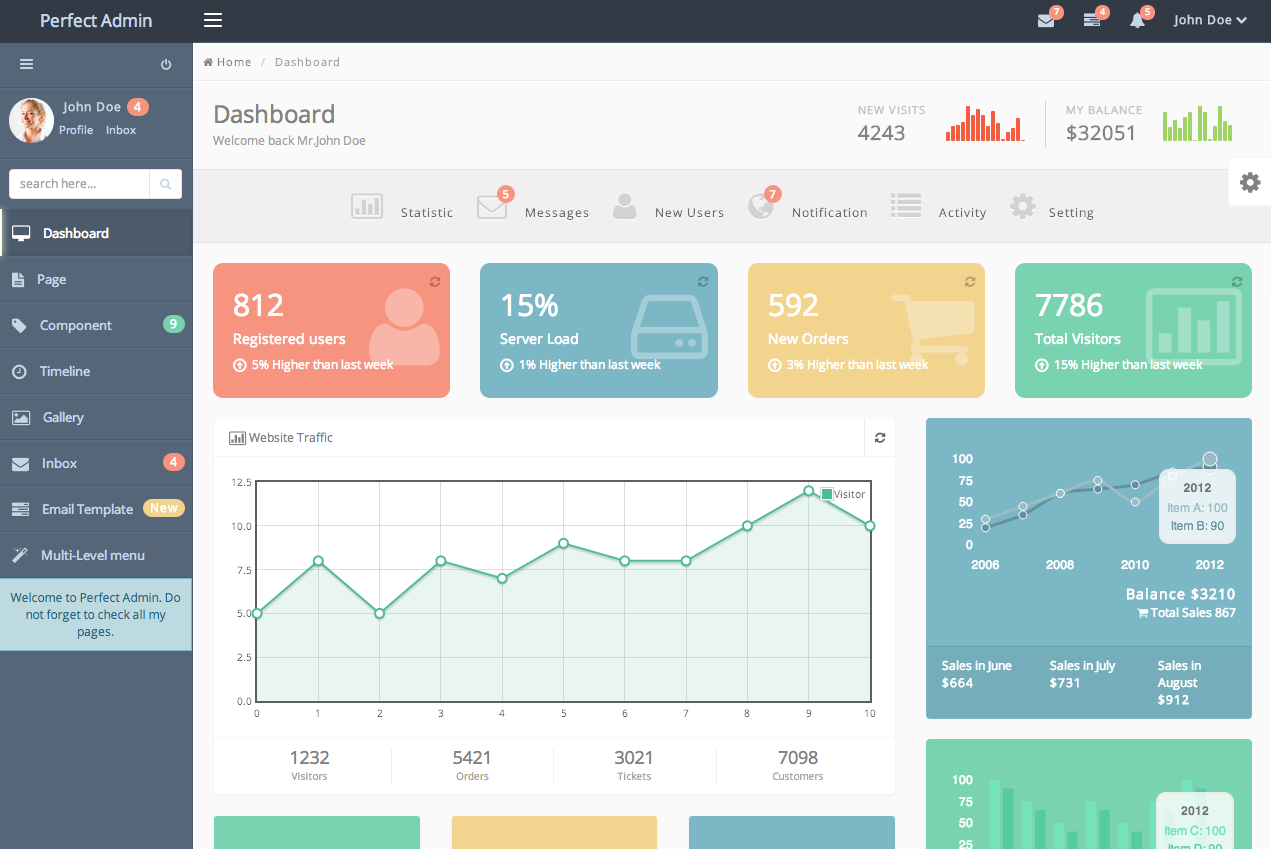Toggle the sidebar with the top hamburger button
Viewport: 1271px width, 849px height.
click(212, 21)
